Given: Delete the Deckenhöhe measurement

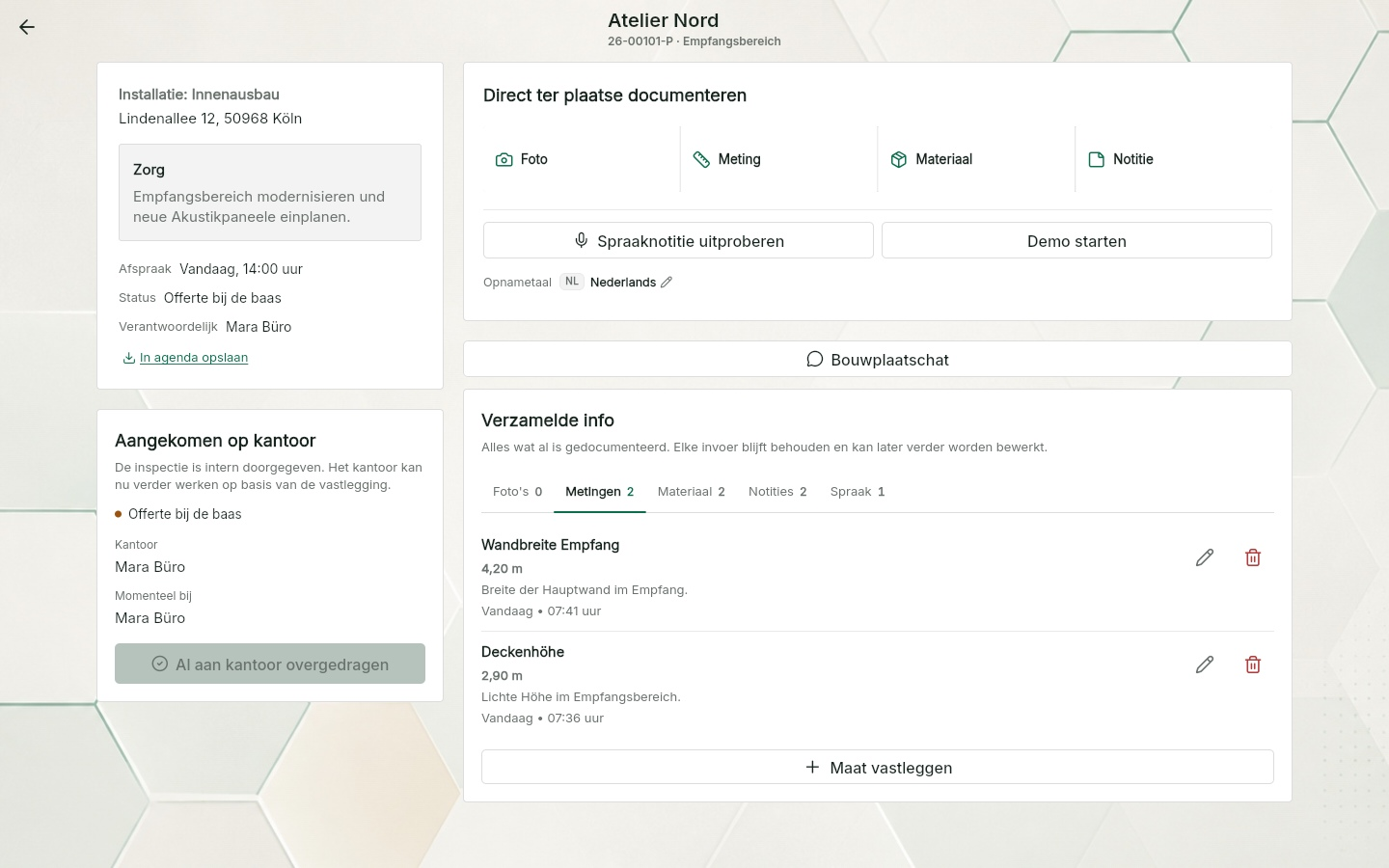Looking at the screenshot, I should pyautogui.click(x=1253, y=665).
